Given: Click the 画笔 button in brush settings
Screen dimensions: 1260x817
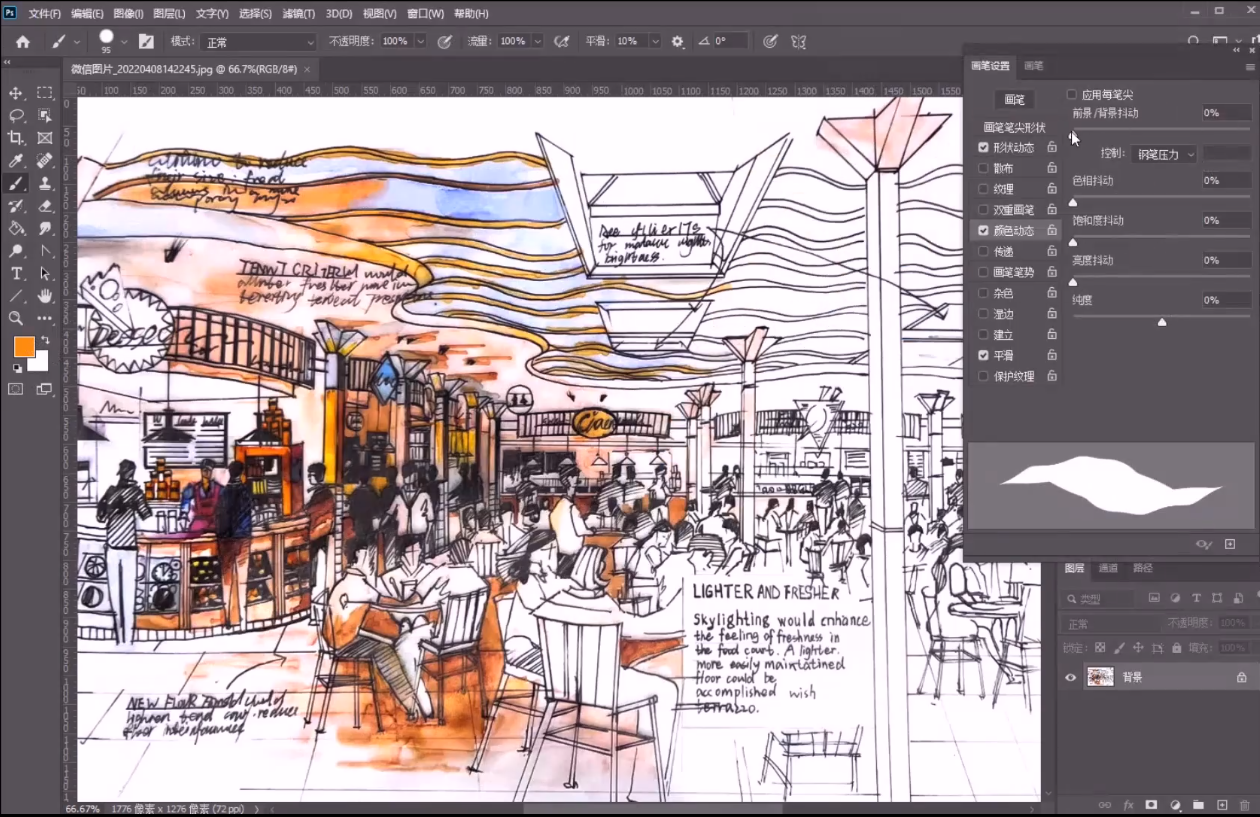Looking at the screenshot, I should [x=1014, y=100].
